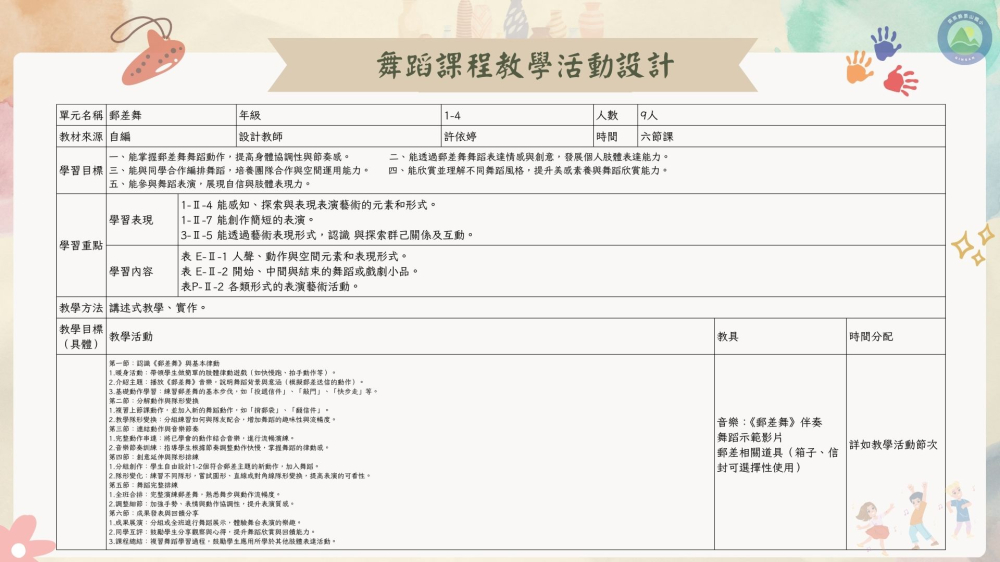Select the 學習目標 label cell
Image resolution: width=1000 pixels, height=562 pixels.
pyautogui.click(x=82, y=170)
